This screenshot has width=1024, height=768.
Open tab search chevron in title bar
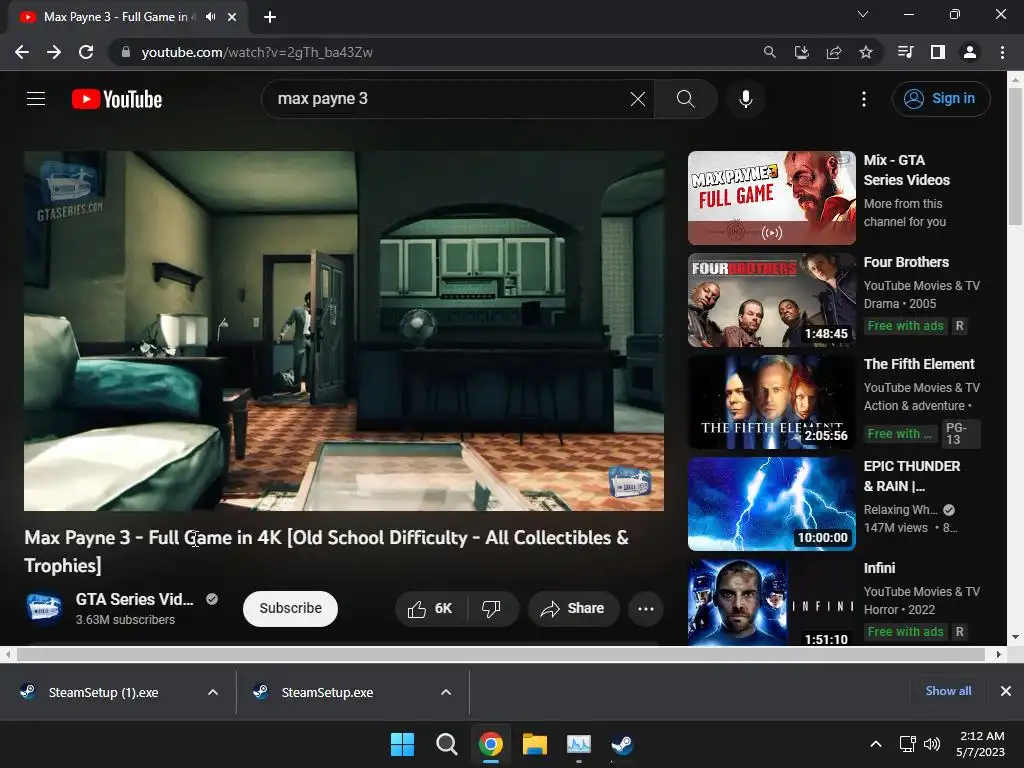coord(863,14)
